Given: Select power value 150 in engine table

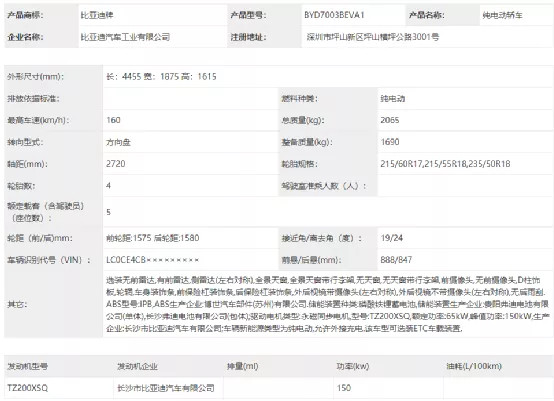Looking at the screenshot, I should (344, 388).
